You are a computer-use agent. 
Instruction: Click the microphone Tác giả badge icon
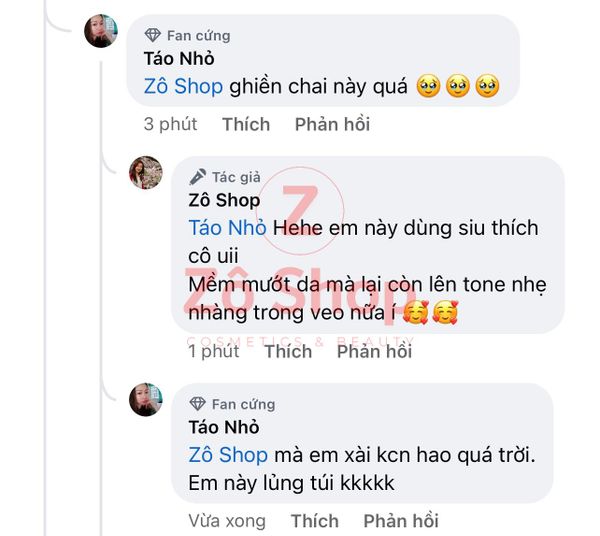(198, 177)
